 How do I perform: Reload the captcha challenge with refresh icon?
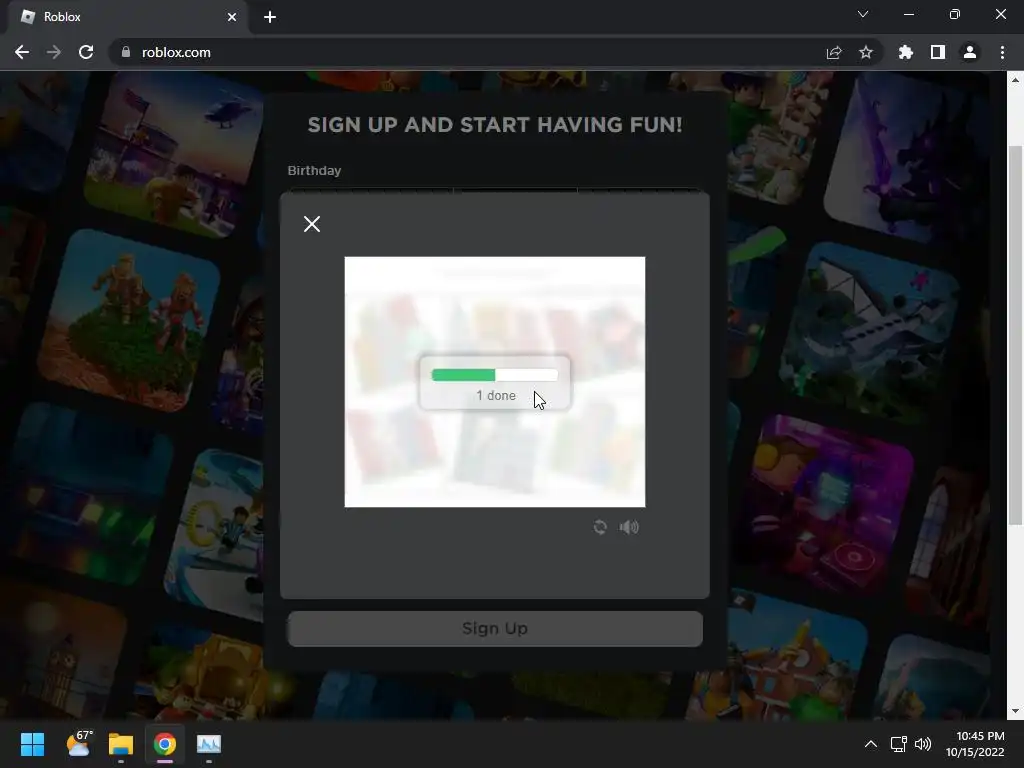point(600,527)
